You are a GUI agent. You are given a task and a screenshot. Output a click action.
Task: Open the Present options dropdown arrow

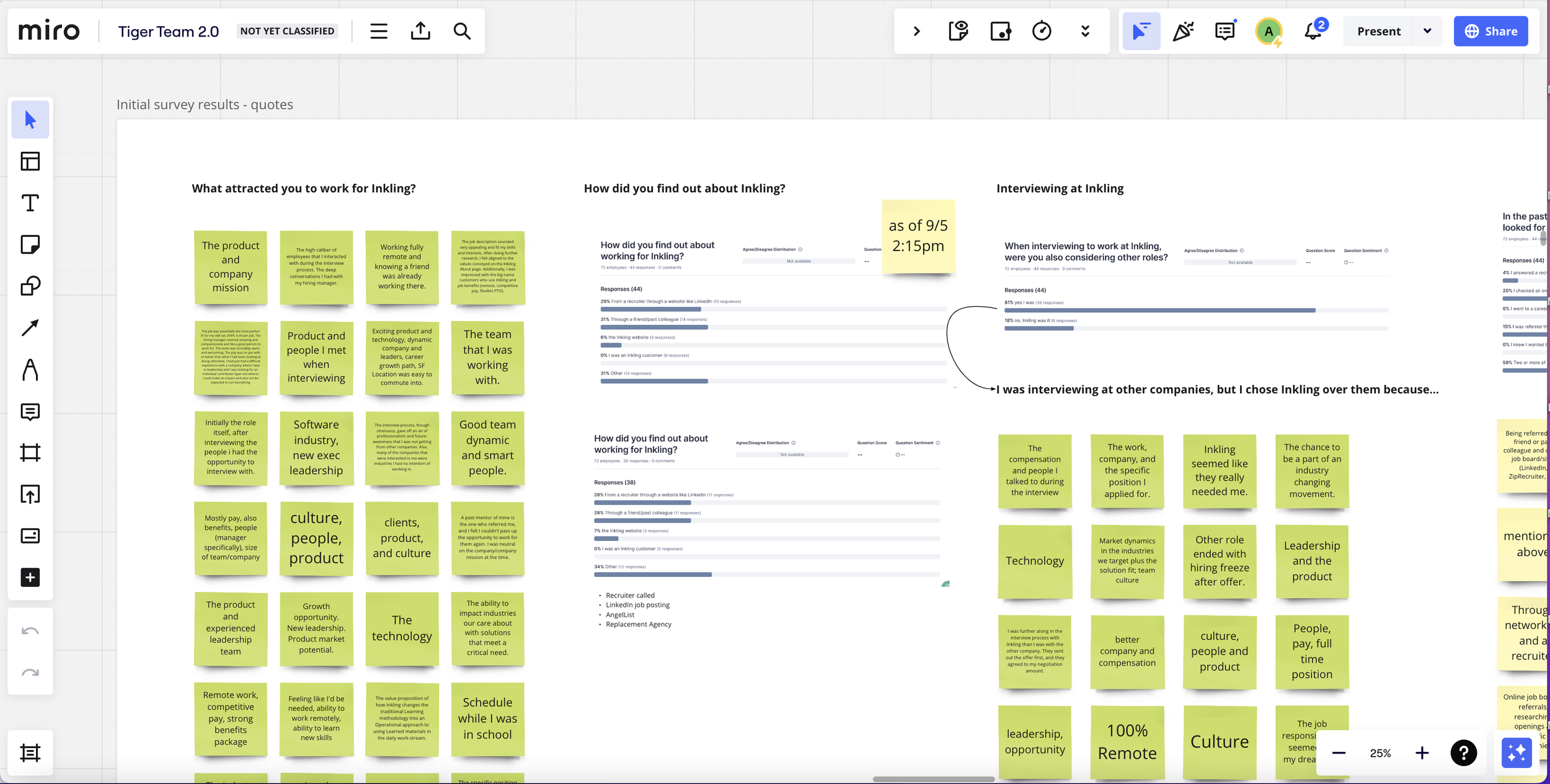[x=1427, y=31]
